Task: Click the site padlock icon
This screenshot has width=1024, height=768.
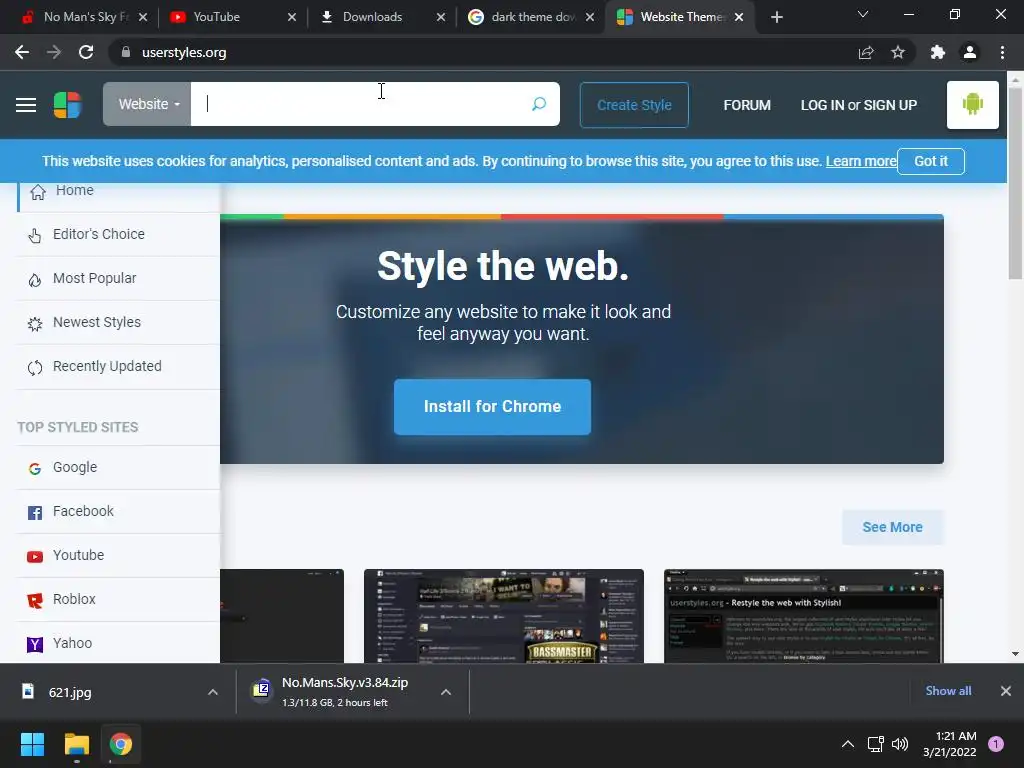Action: [x=126, y=52]
